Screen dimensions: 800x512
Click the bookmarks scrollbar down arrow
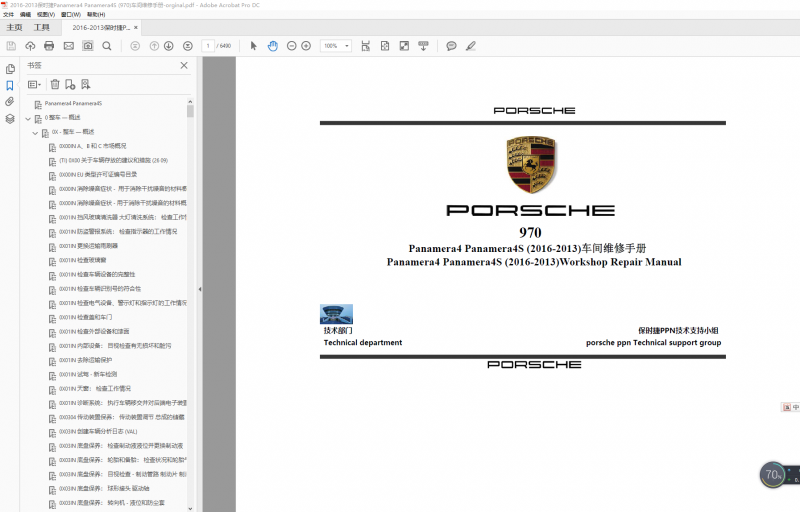click(x=190, y=508)
